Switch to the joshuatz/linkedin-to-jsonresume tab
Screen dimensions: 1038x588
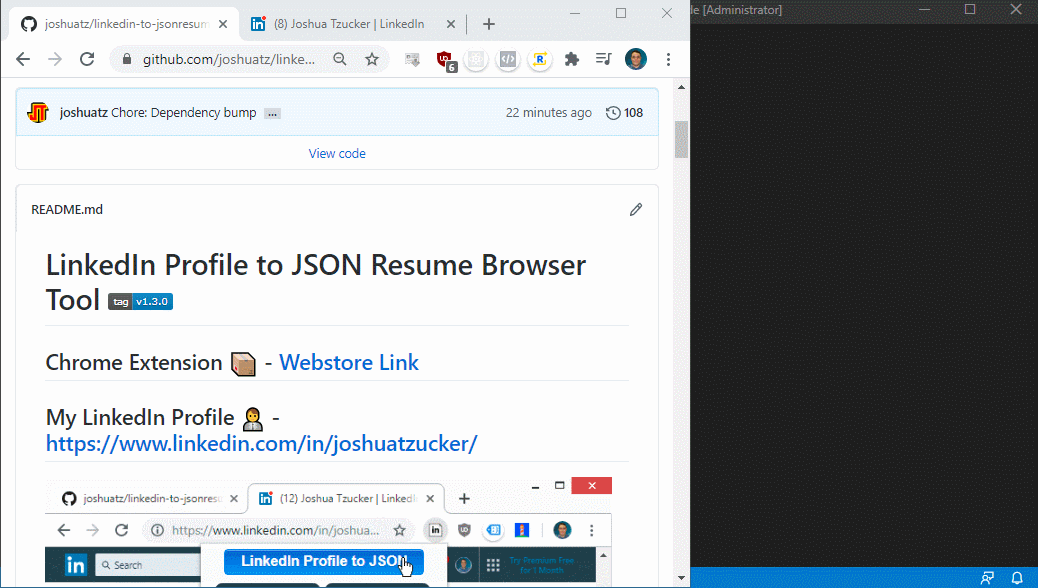126,24
